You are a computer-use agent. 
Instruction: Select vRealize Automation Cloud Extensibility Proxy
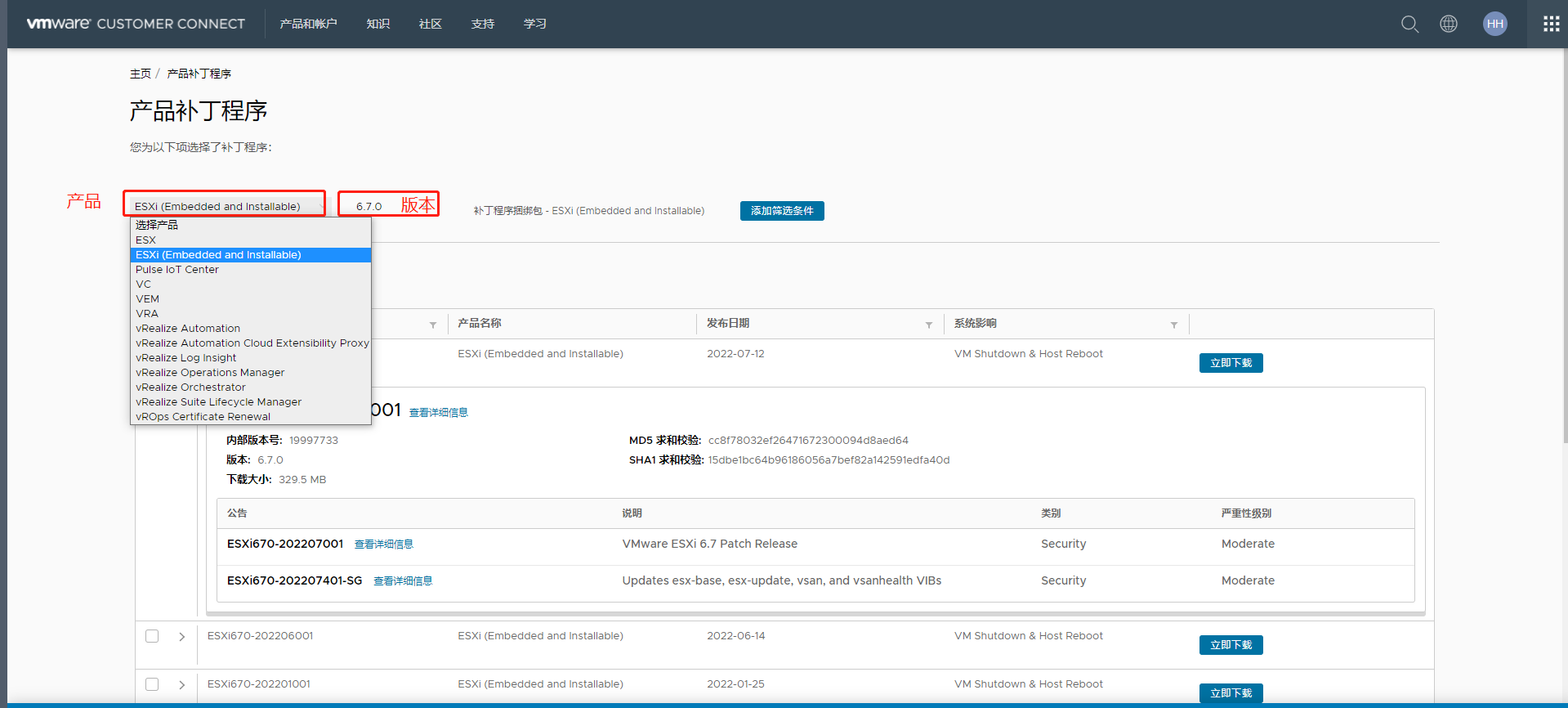coord(251,343)
